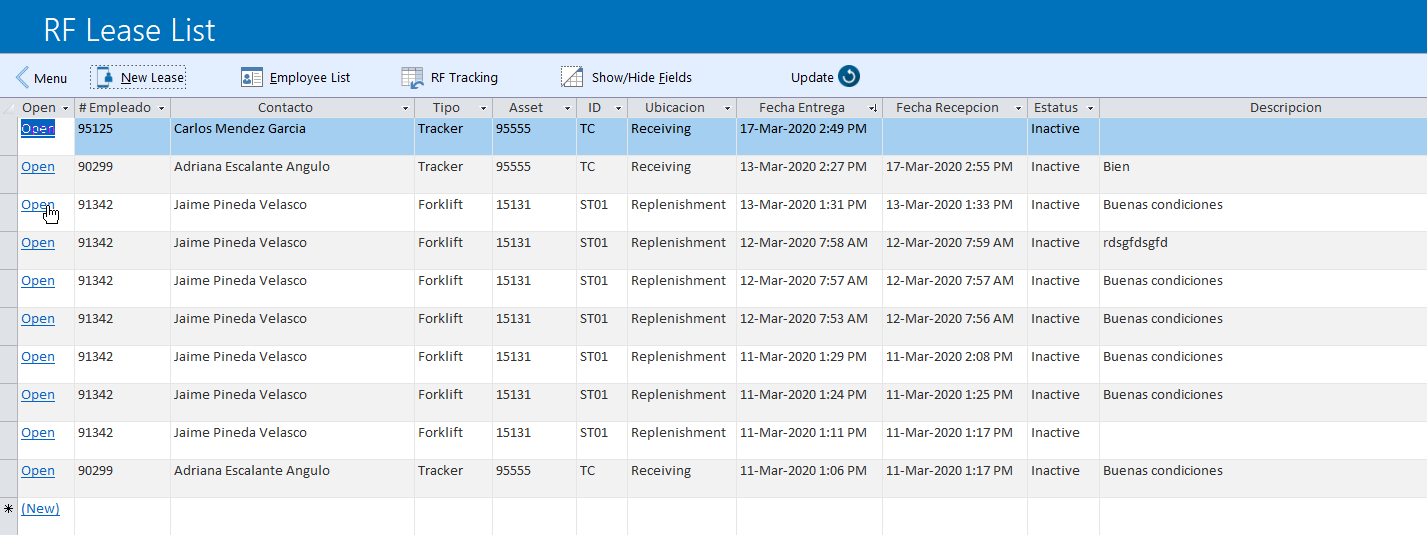
Task: Open lease delivered 11-Mar-2020 1:24 PM
Action: pos(38,395)
